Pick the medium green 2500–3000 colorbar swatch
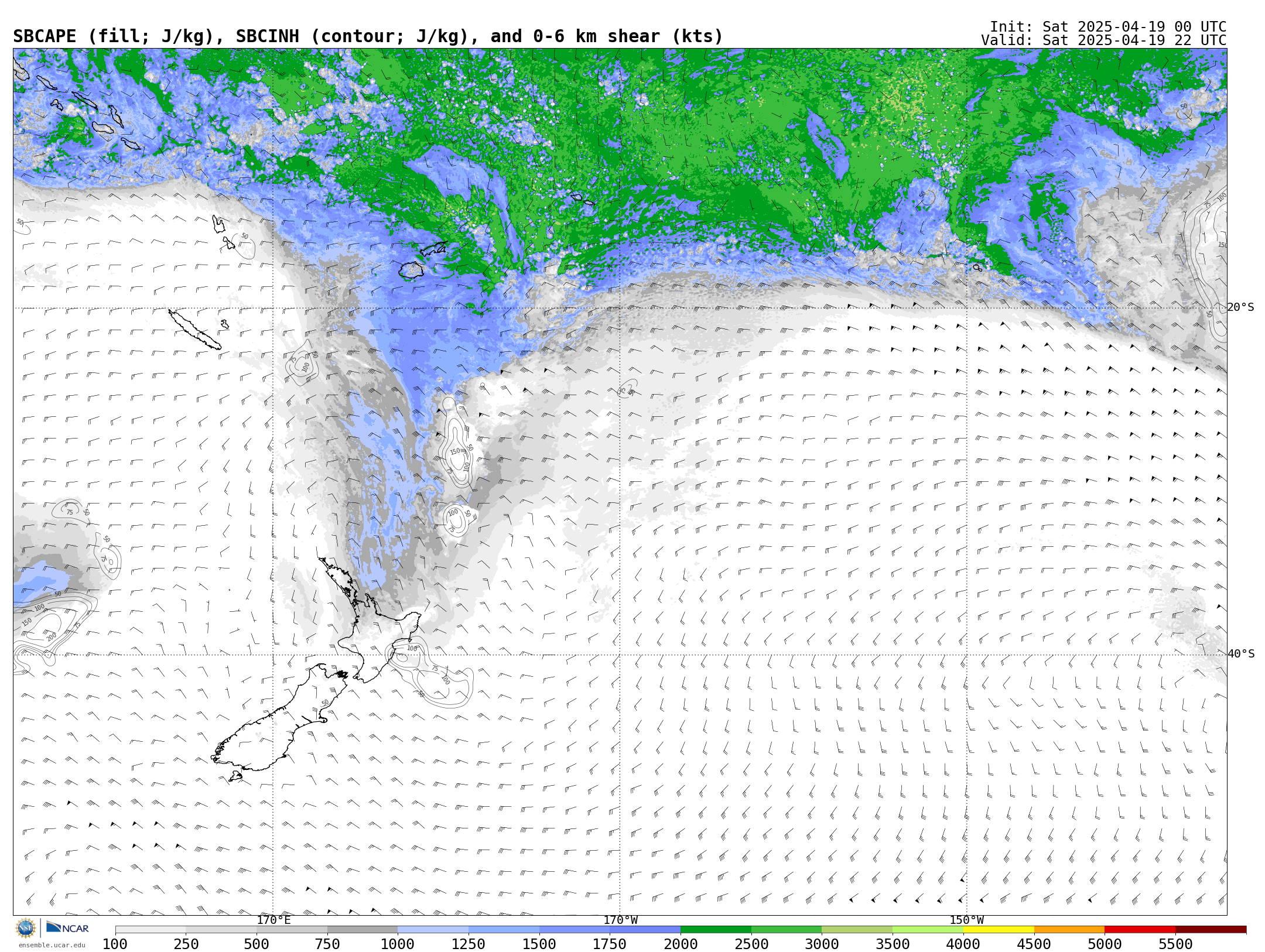1265x952 pixels. point(787,930)
